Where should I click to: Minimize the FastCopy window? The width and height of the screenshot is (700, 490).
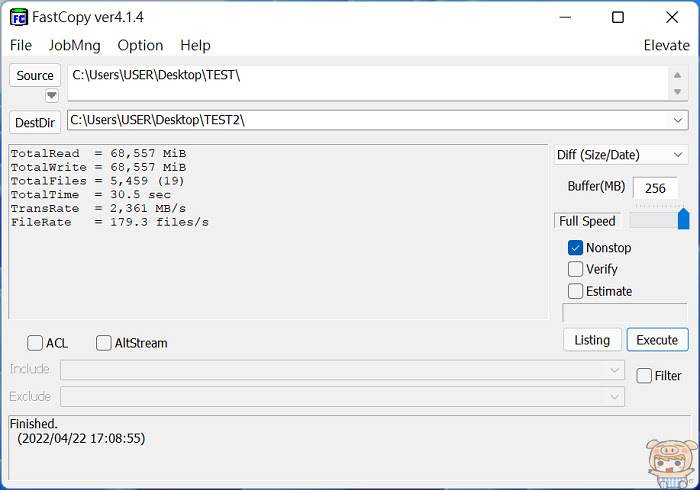(565, 17)
